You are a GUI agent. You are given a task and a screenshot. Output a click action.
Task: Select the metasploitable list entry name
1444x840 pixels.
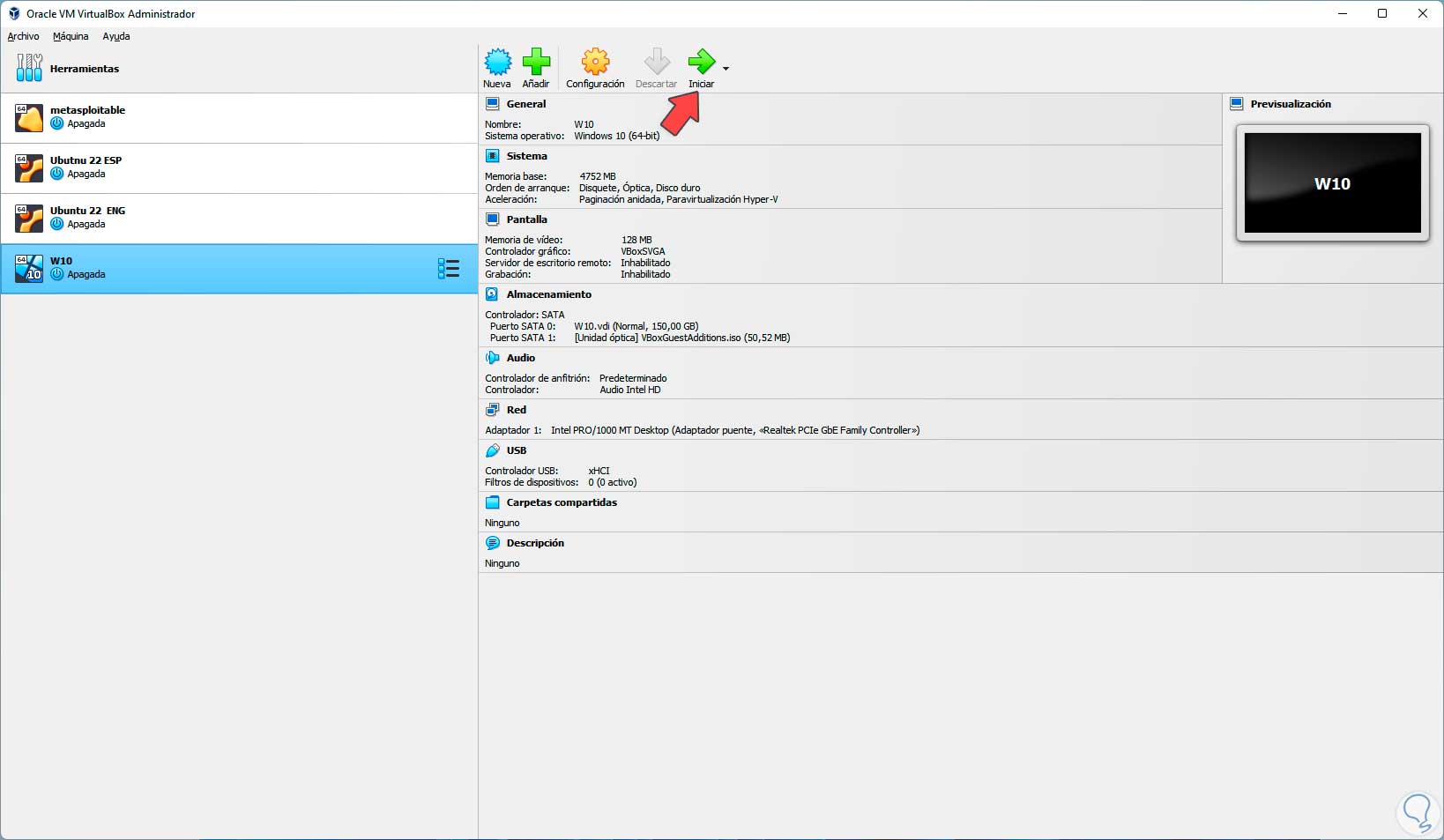tap(87, 110)
